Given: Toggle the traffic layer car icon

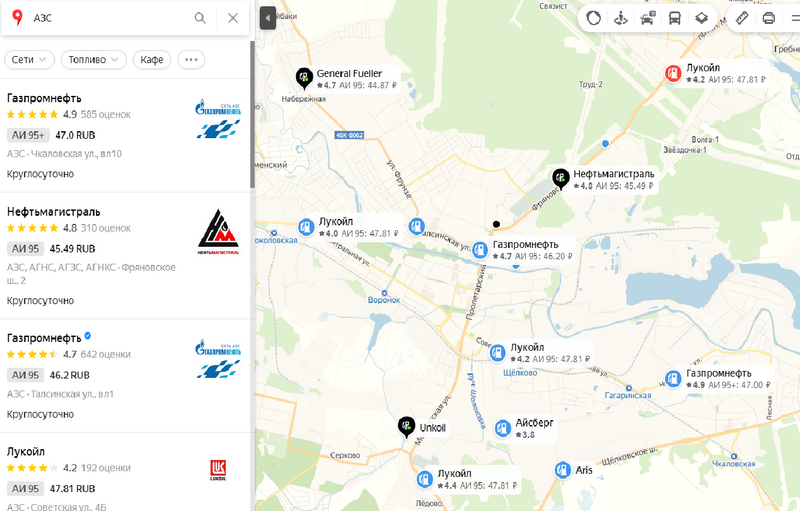Looking at the screenshot, I should tap(647, 18).
